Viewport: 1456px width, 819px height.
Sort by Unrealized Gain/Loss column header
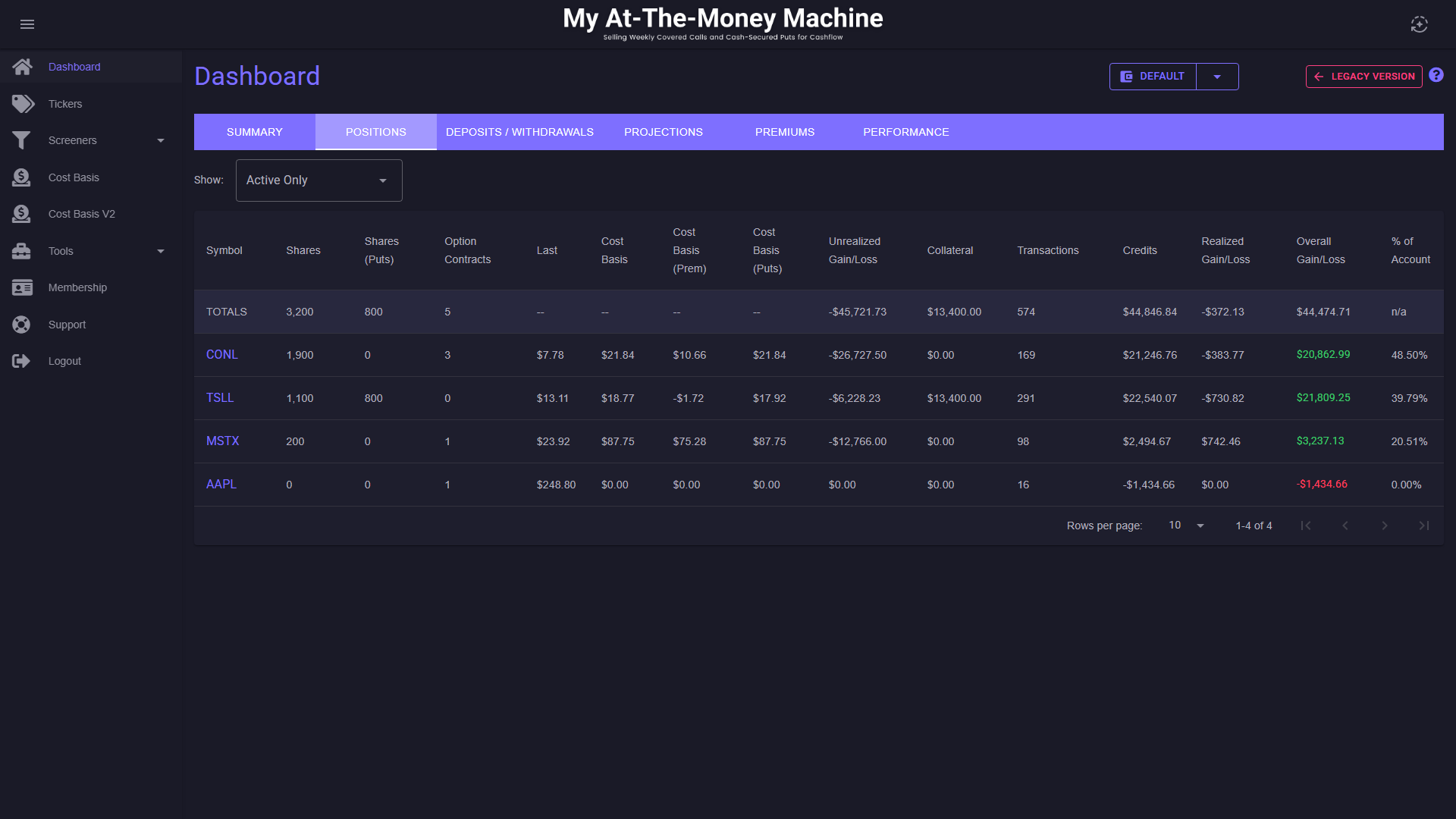854,250
